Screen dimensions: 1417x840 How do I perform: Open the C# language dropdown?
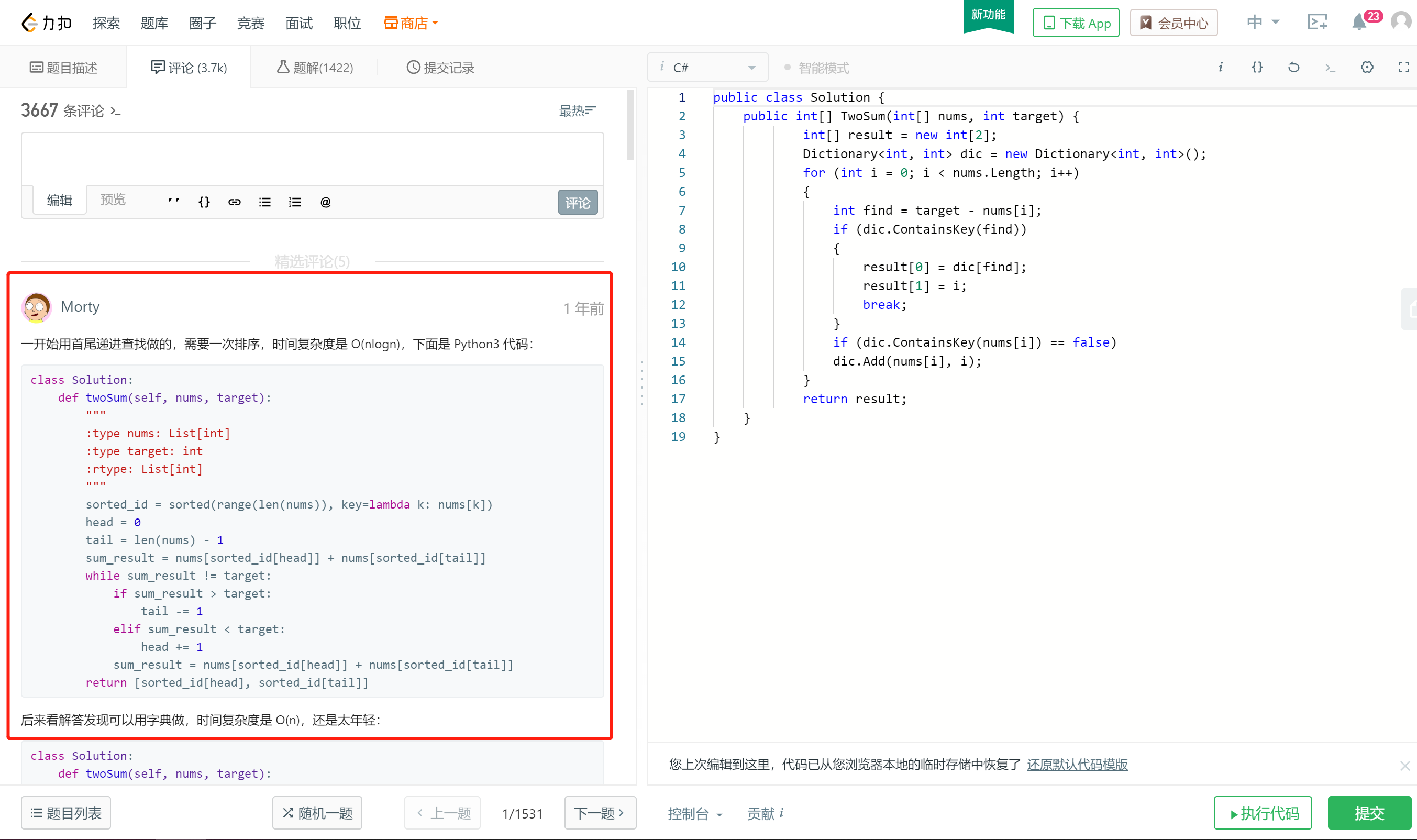(708, 68)
